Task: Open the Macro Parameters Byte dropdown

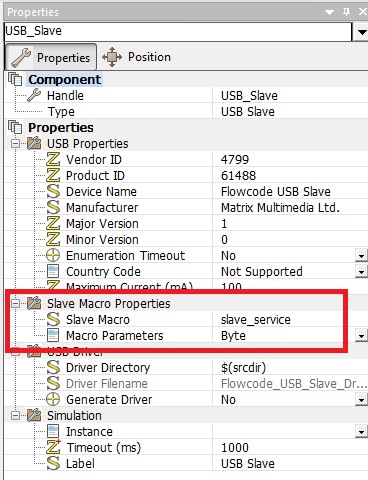Action: (361, 336)
